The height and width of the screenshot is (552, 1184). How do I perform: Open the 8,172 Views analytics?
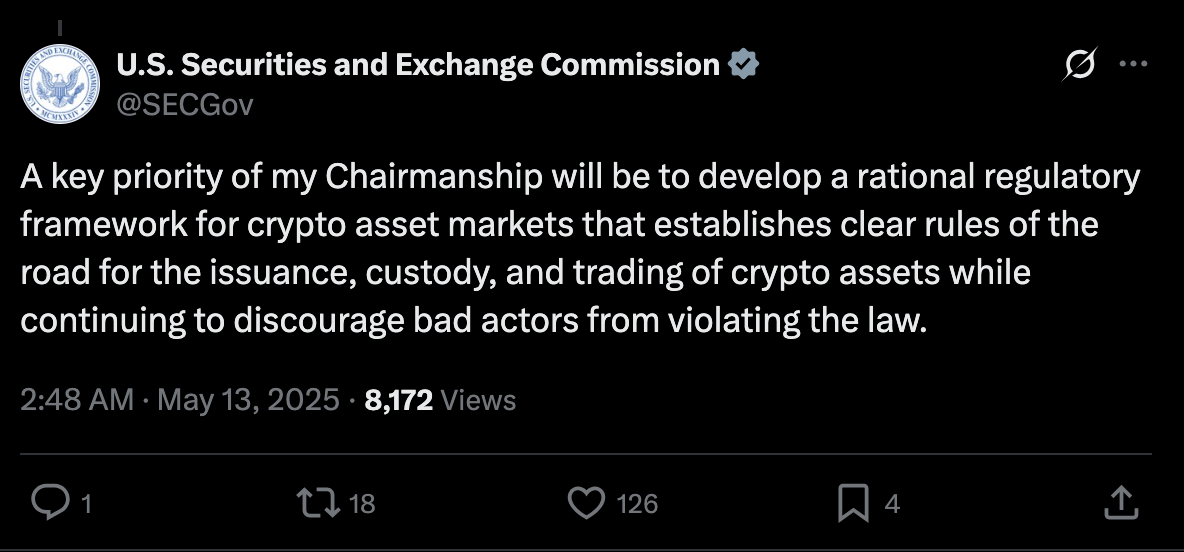[440, 399]
